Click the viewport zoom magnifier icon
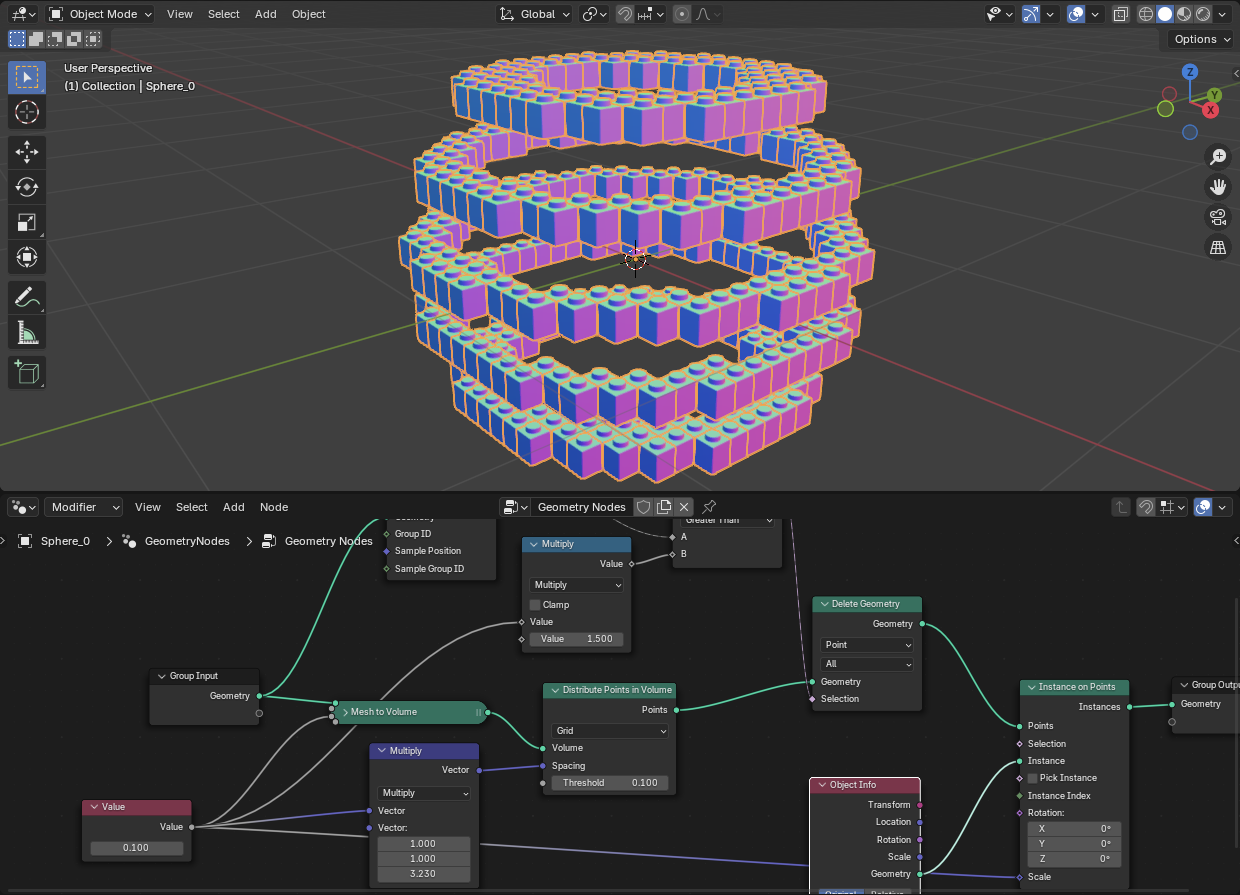1240x895 pixels. click(1218, 156)
